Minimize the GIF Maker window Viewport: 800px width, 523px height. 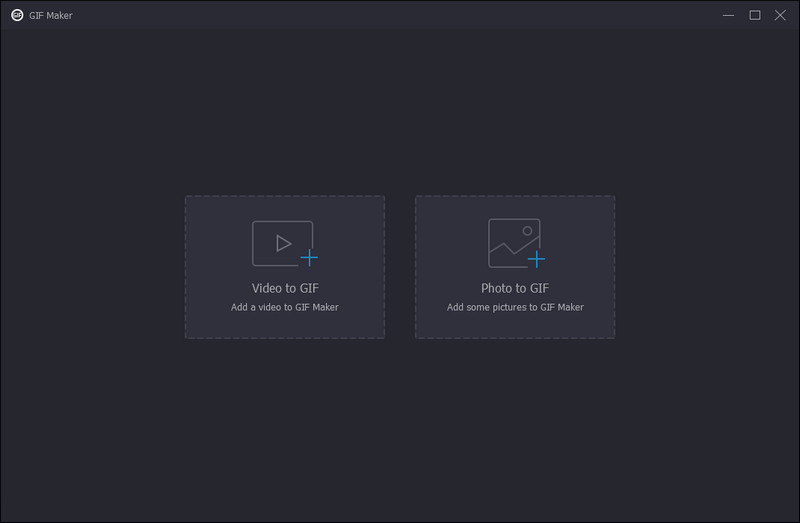(x=729, y=15)
